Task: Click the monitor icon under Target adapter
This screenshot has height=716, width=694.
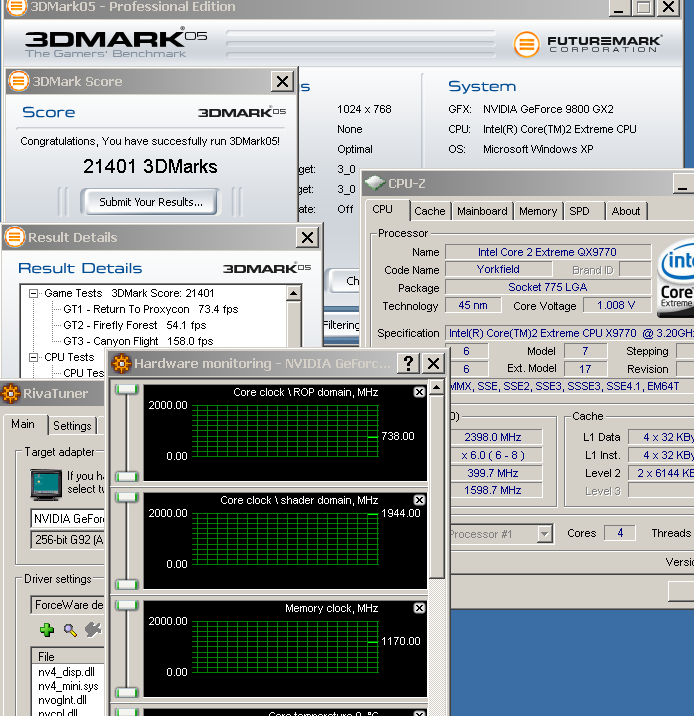Action: pyautogui.click(x=46, y=484)
